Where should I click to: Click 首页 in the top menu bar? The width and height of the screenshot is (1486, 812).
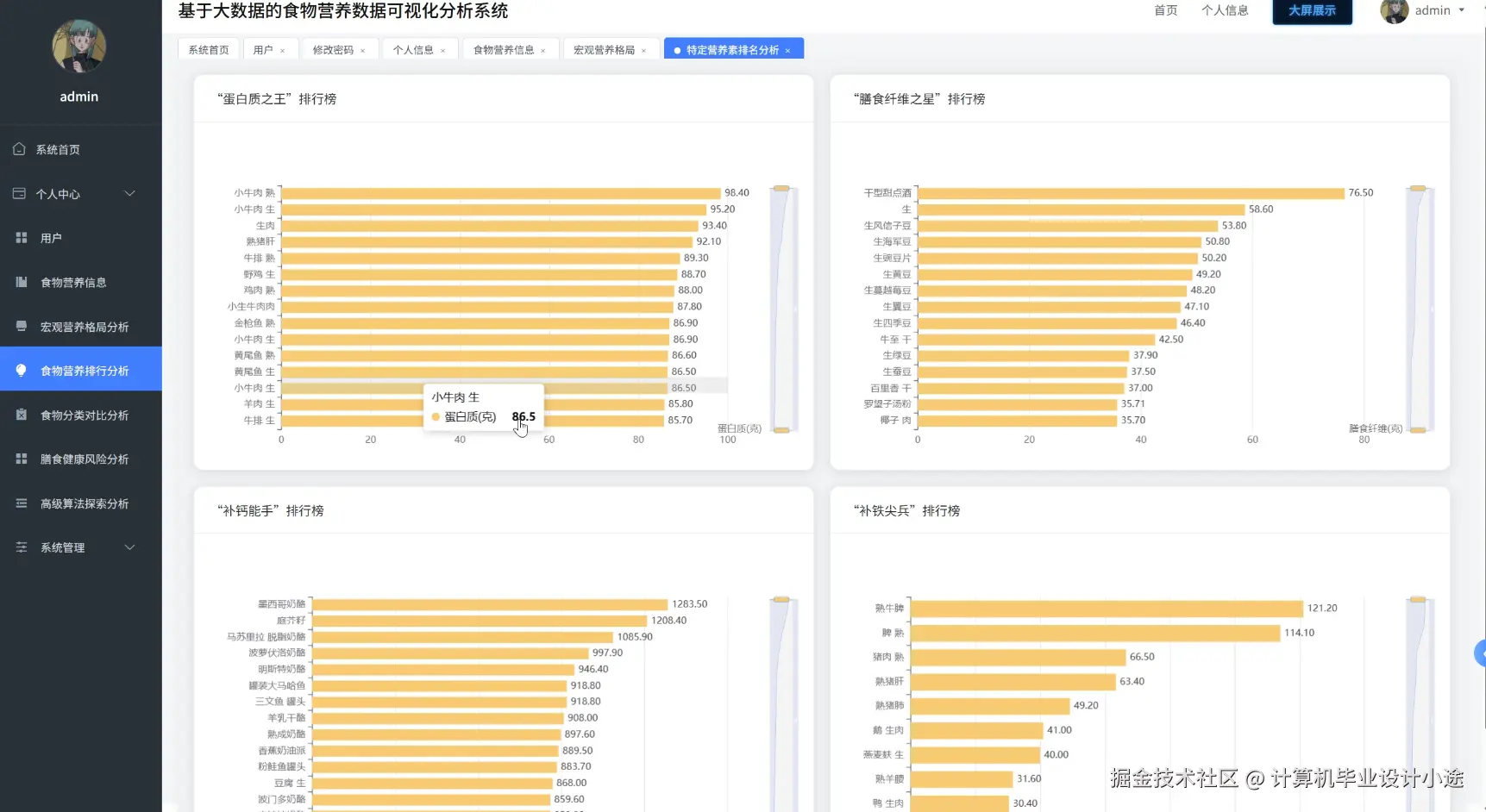pos(1164,10)
